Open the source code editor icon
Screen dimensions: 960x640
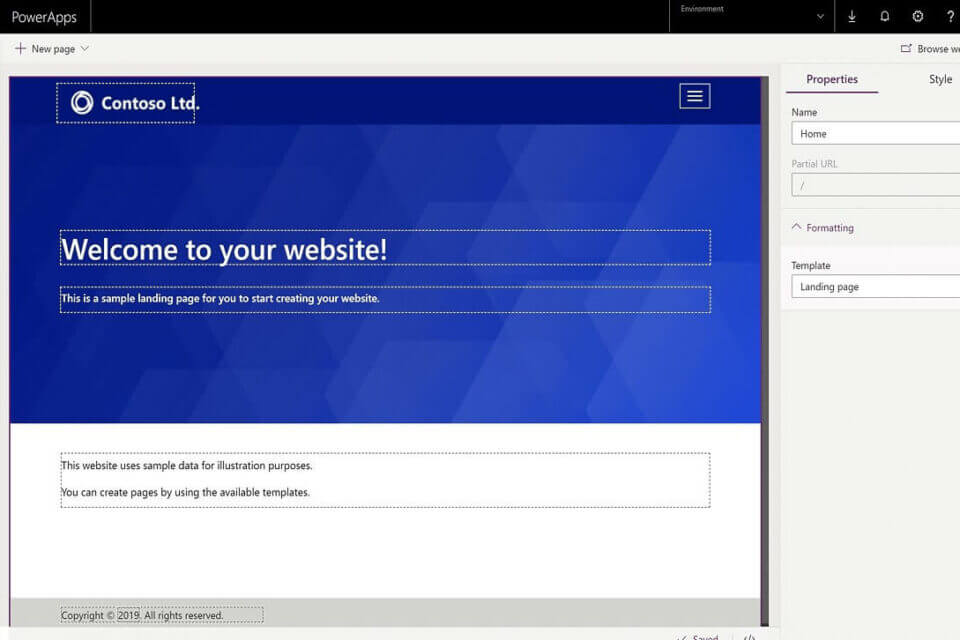tap(749, 636)
